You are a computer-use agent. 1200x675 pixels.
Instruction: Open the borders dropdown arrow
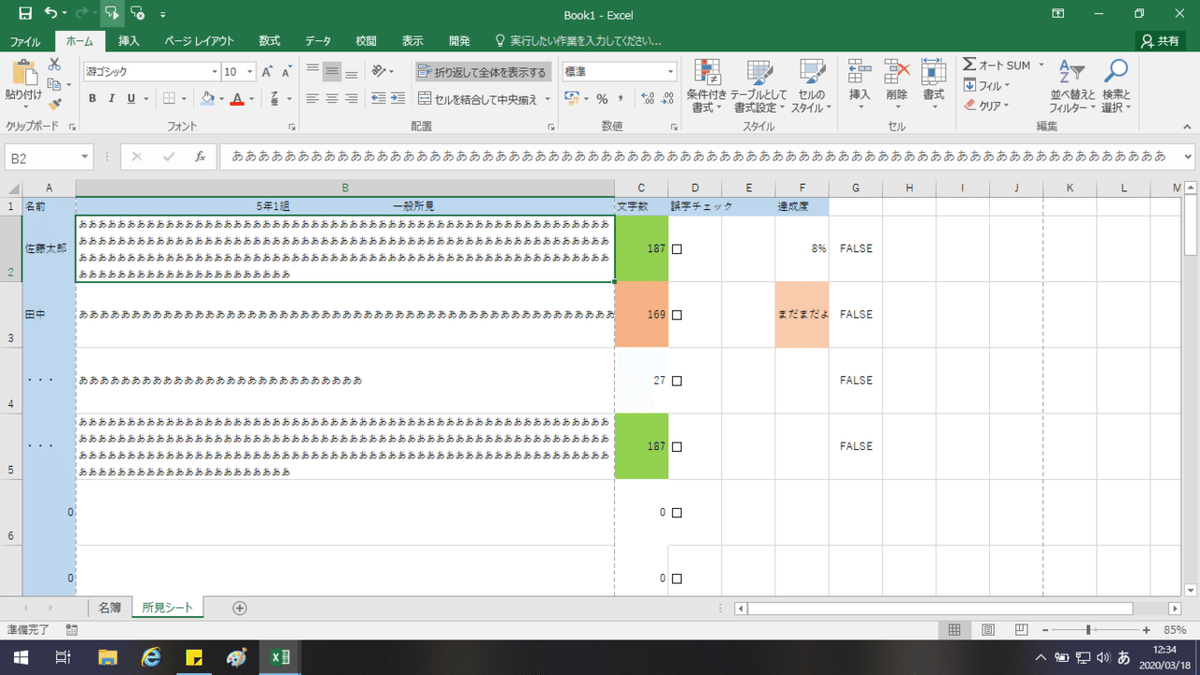pyautogui.click(x=185, y=99)
